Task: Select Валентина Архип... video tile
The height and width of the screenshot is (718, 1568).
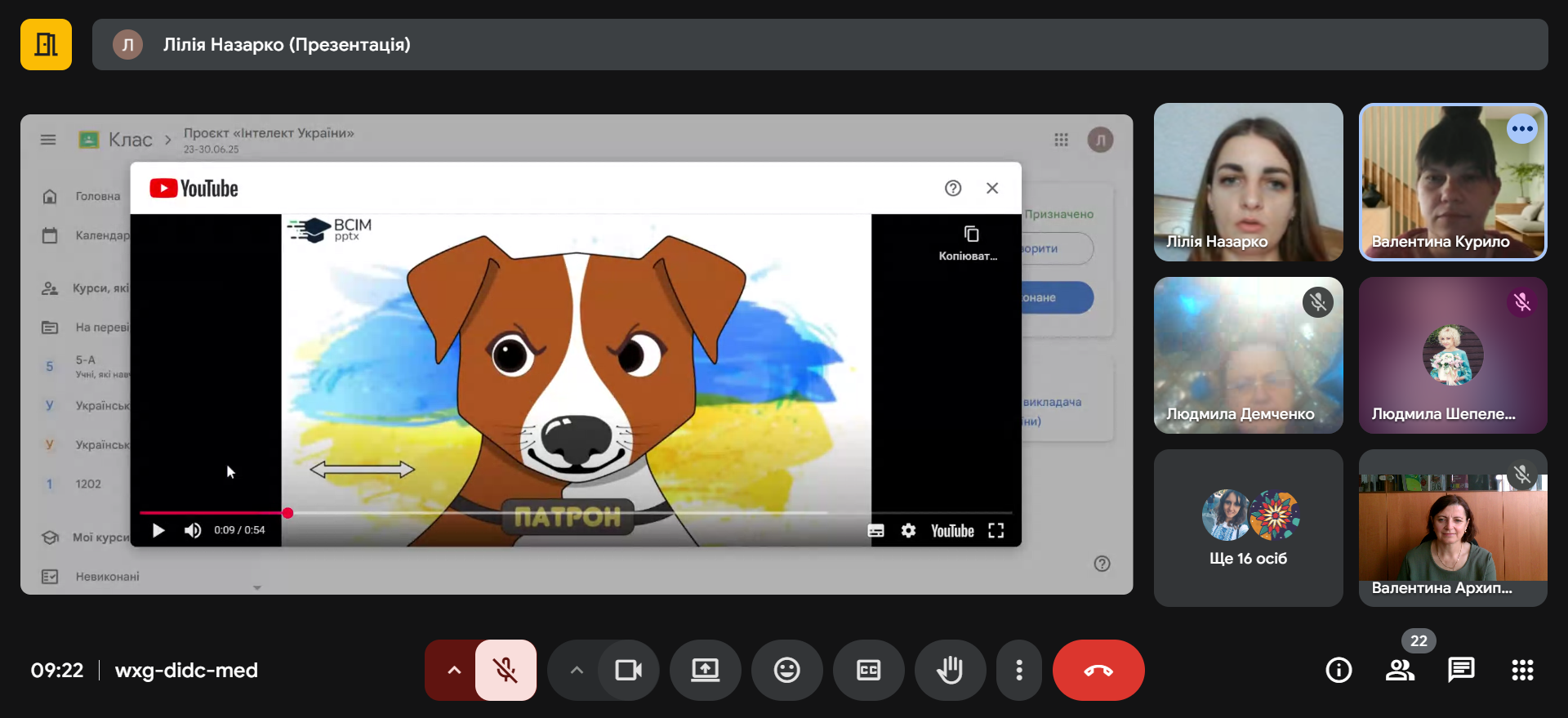Action: (1453, 528)
